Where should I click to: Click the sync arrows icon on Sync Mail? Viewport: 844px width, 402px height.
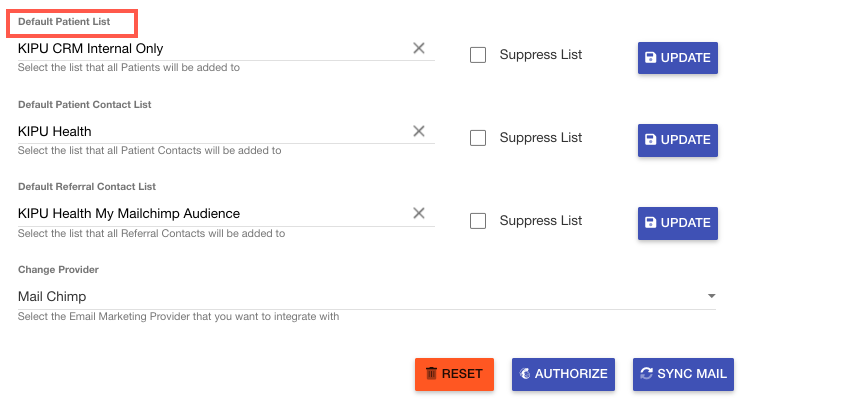click(x=647, y=374)
